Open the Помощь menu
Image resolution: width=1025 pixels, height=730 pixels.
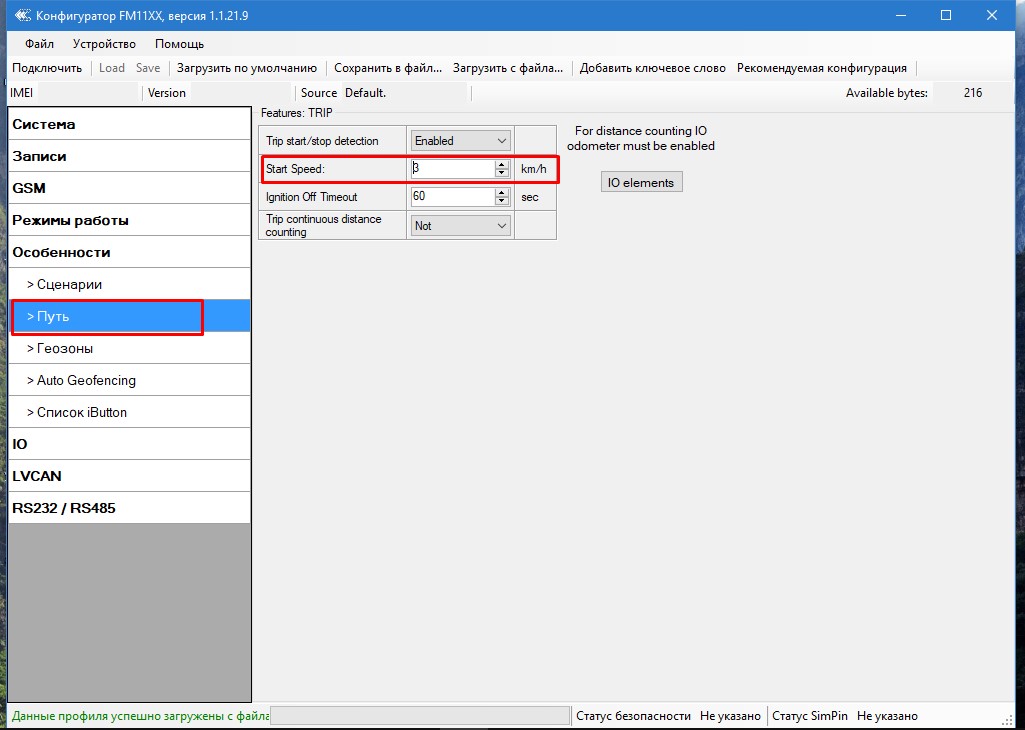[179, 44]
